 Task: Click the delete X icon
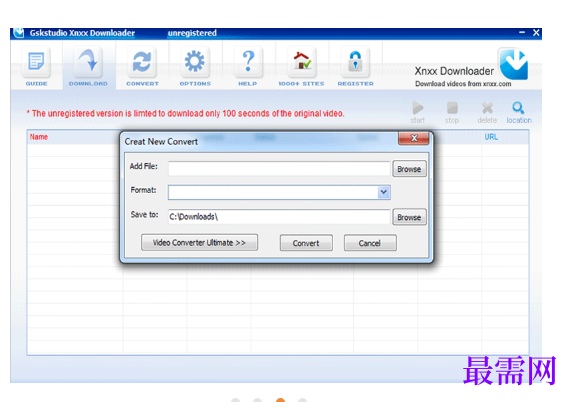(x=487, y=108)
